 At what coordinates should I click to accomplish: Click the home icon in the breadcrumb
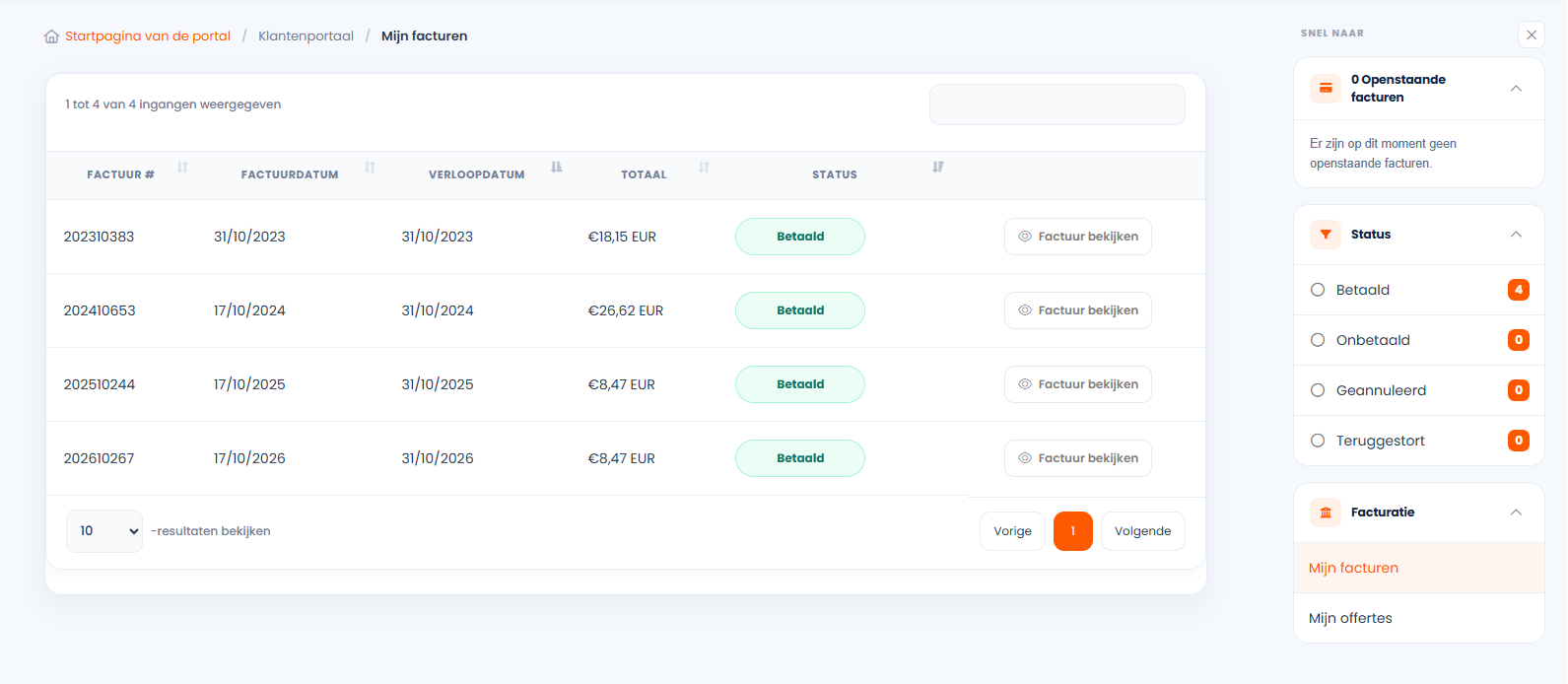click(51, 36)
